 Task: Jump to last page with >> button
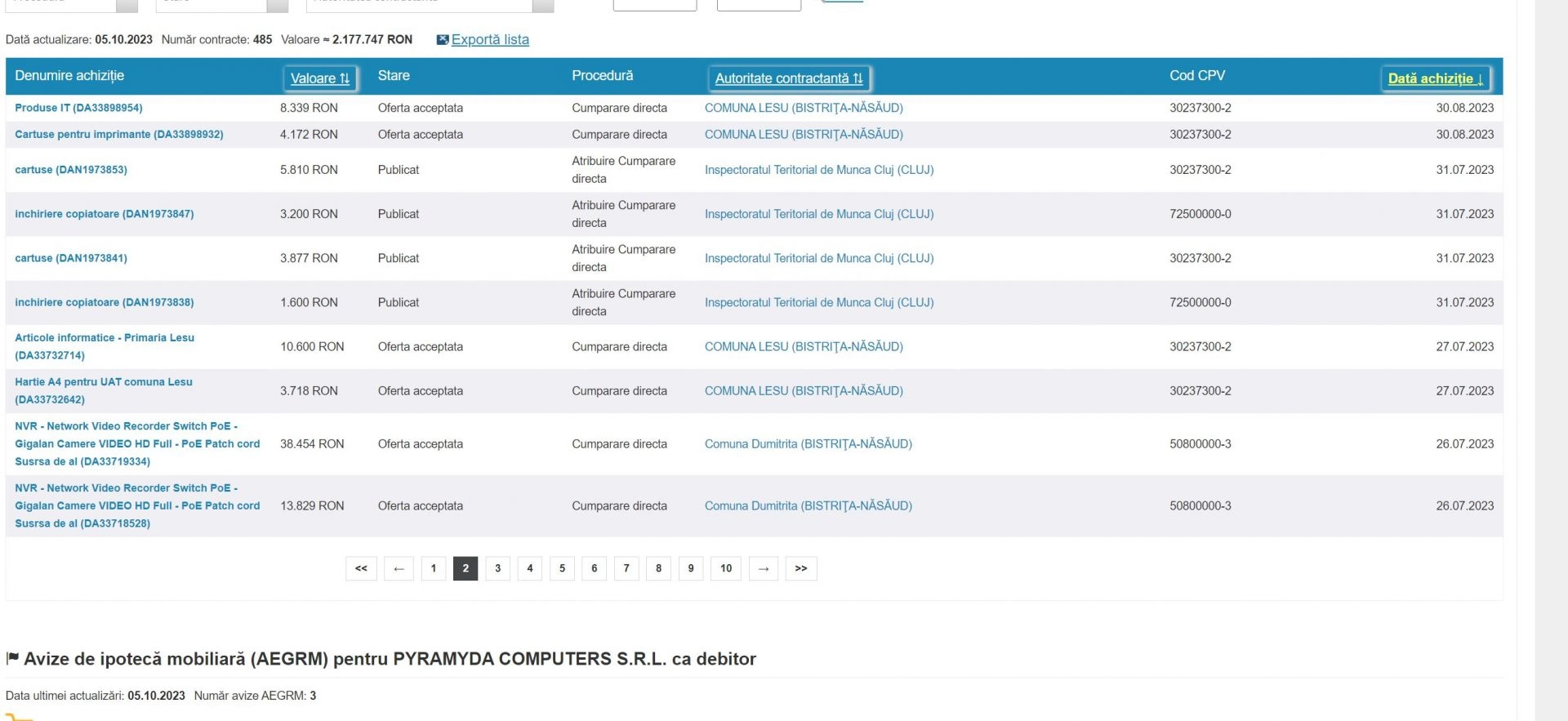point(800,568)
